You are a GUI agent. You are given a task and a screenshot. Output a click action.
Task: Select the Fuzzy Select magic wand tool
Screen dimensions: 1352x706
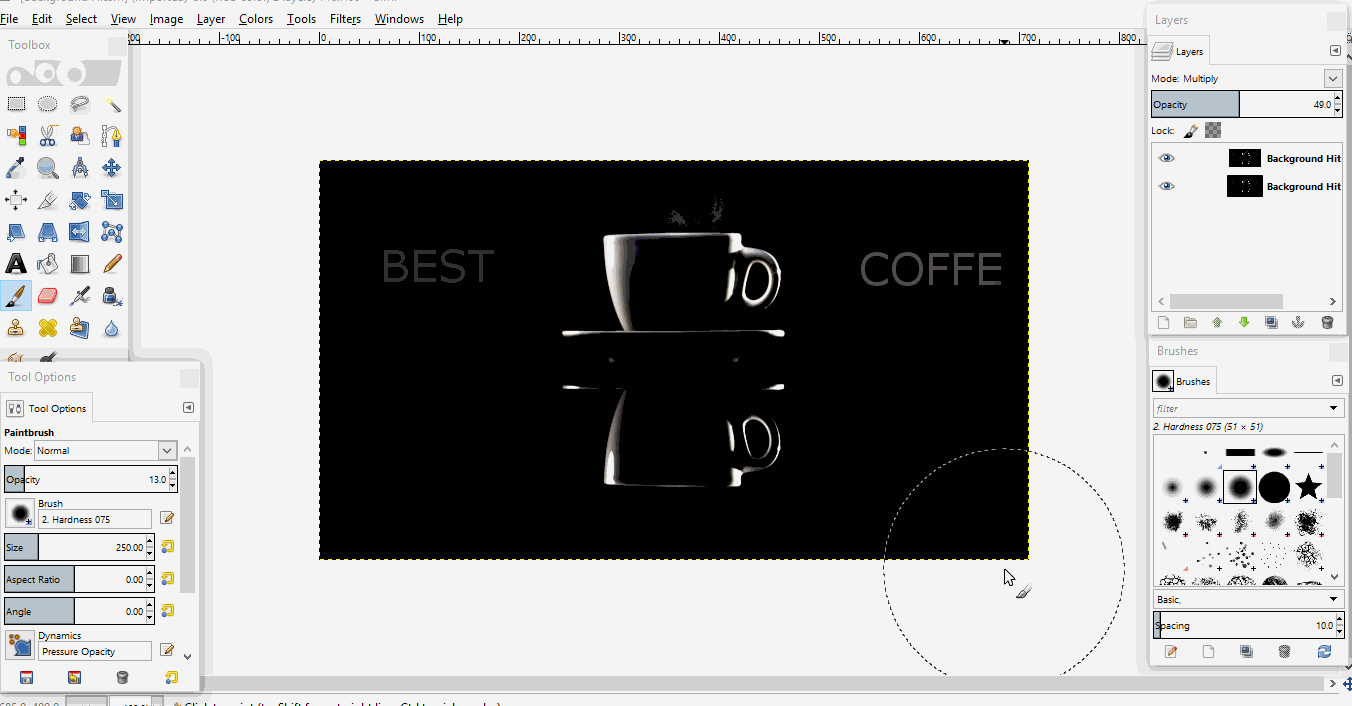tap(112, 104)
